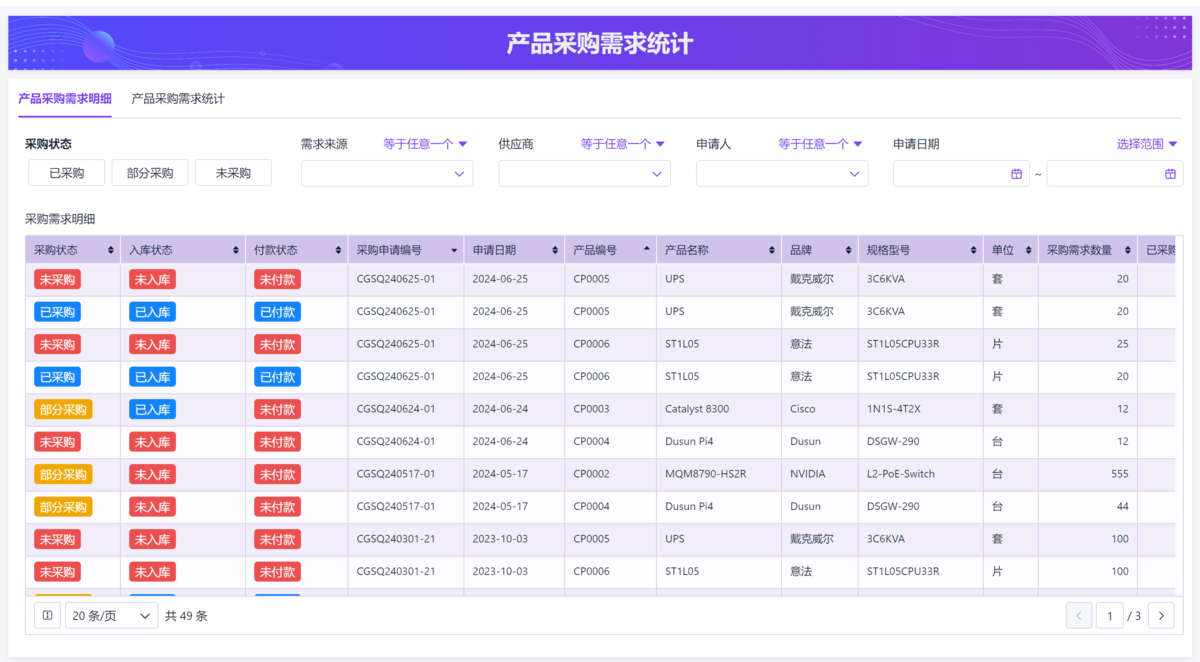Switch to 产品采购需求统计 tab

(x=178, y=99)
